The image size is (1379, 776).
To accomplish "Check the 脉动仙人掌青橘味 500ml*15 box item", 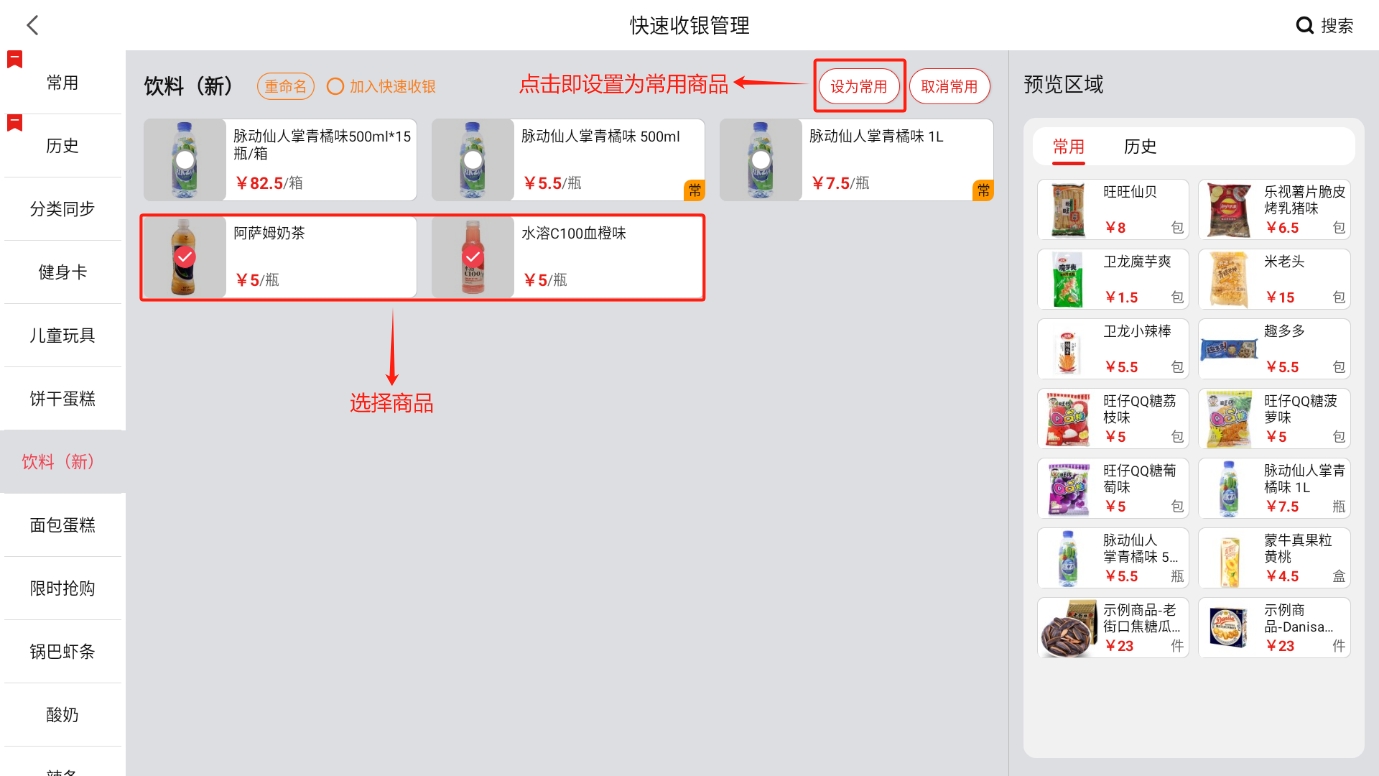I will click(x=184, y=160).
